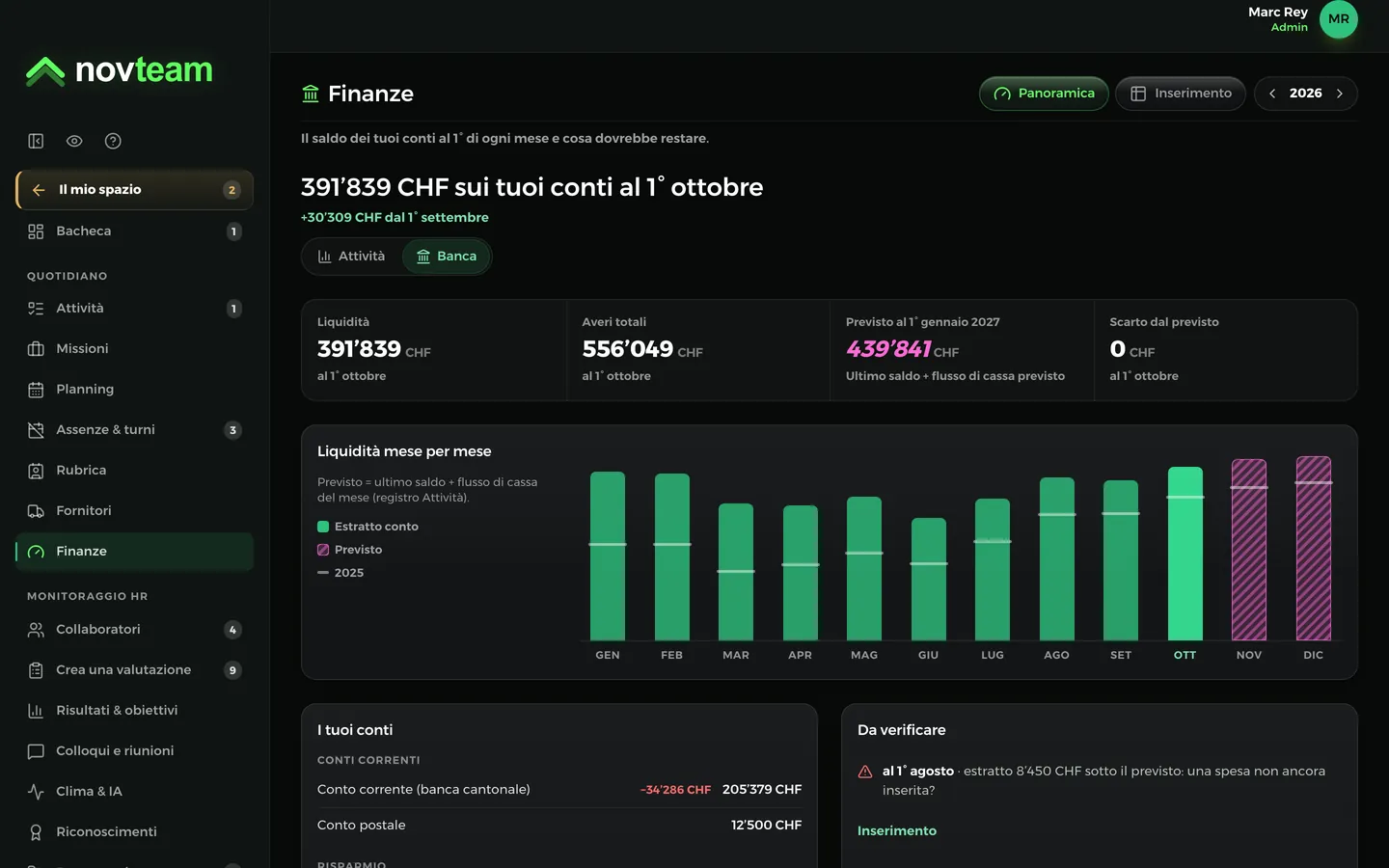The height and width of the screenshot is (868, 1389).
Task: Open the Conto postale row
Action: tap(559, 826)
